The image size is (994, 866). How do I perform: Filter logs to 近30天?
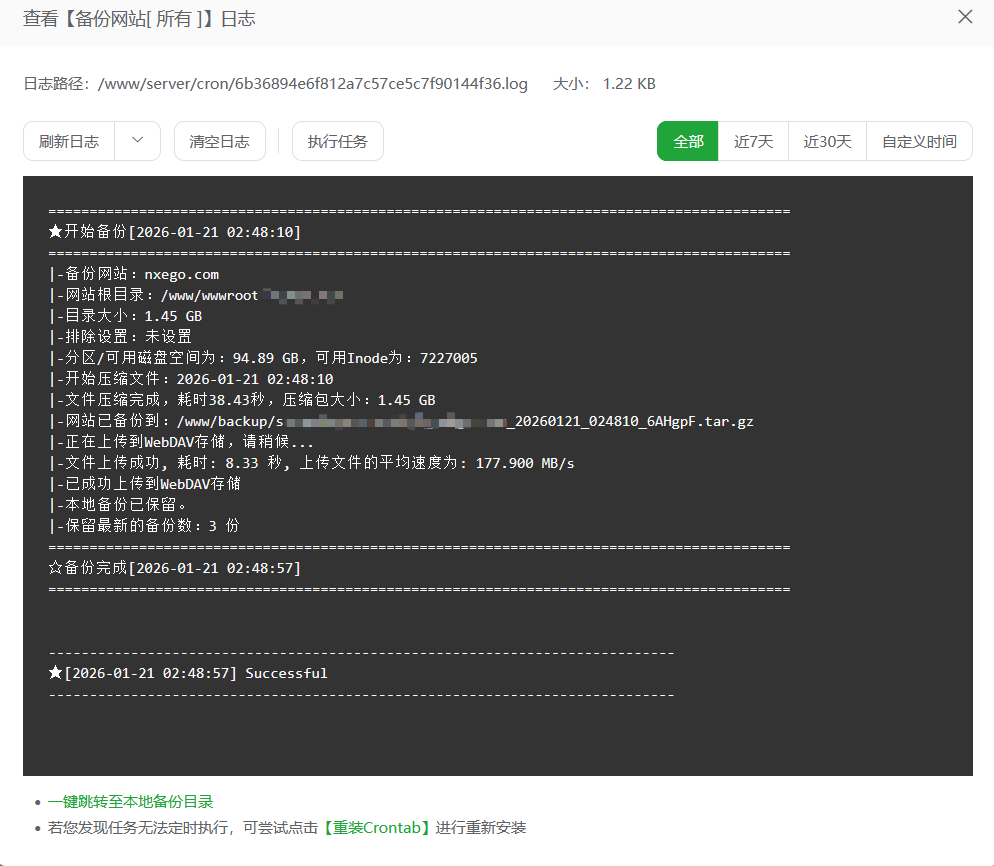coord(826,141)
